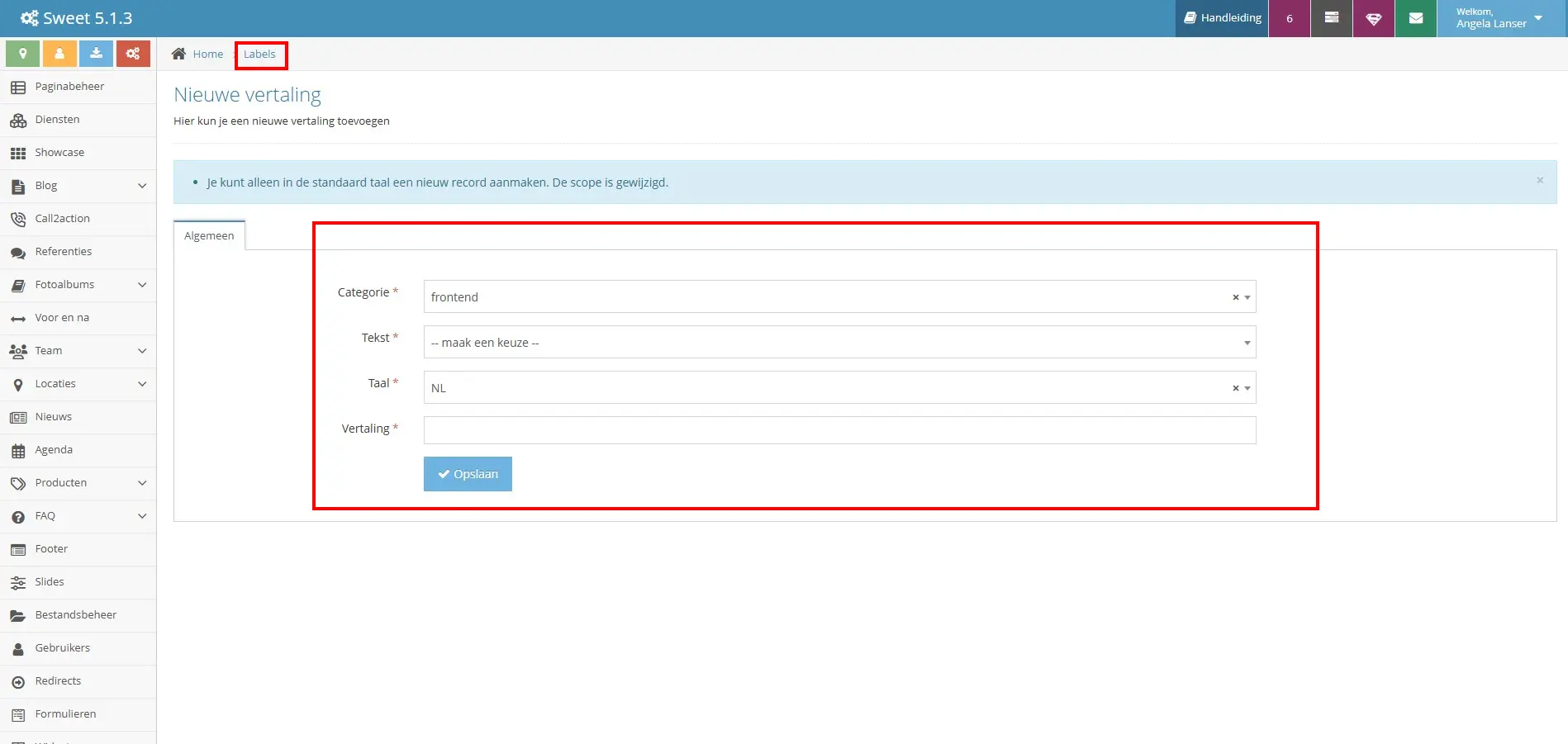Click the Home breadcrumb icon
The height and width of the screenshot is (744, 1568).
pyautogui.click(x=178, y=54)
